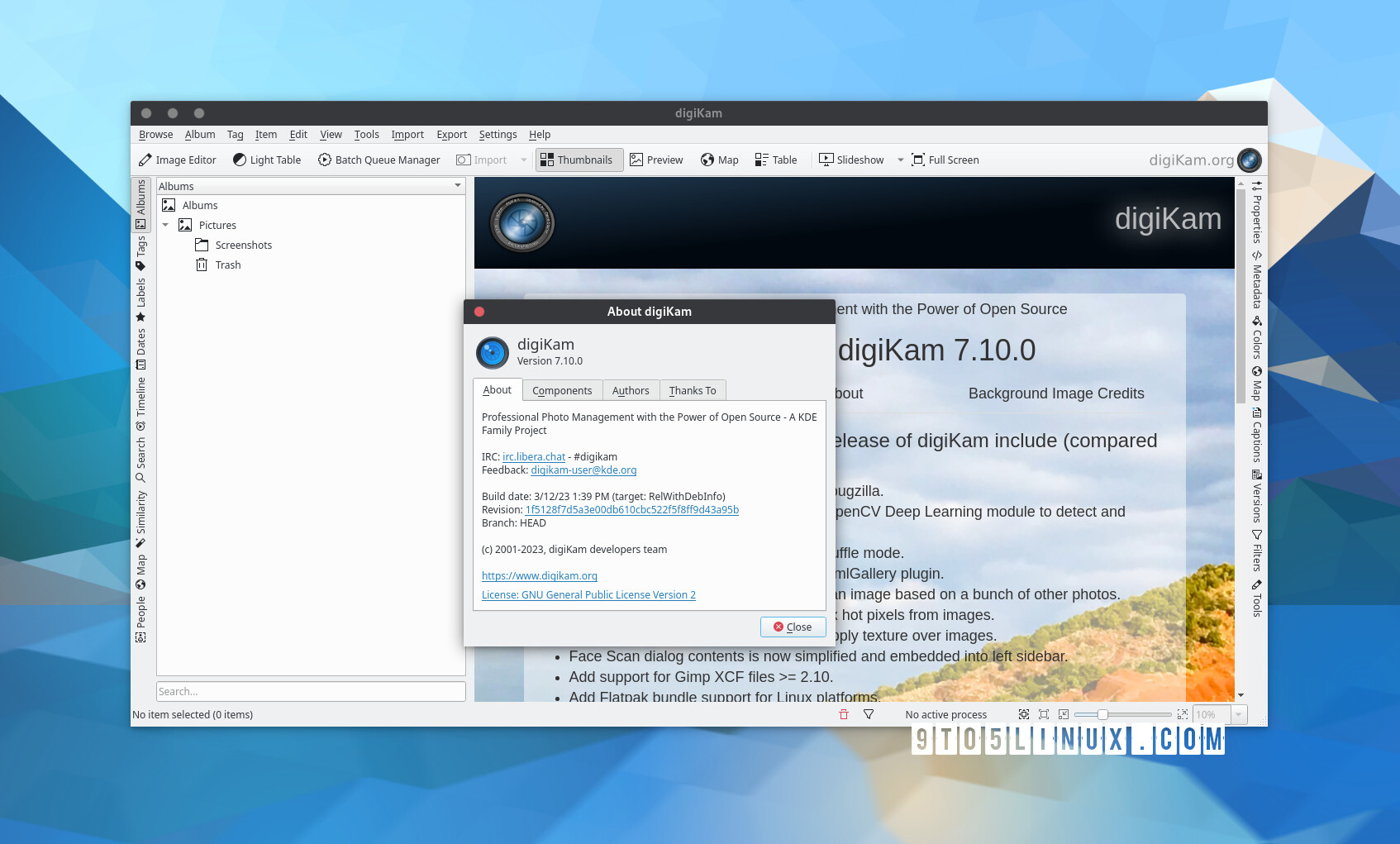Click the zoom-in icon right of slider
Image resolution: width=1400 pixels, height=844 pixels.
[x=1183, y=714]
